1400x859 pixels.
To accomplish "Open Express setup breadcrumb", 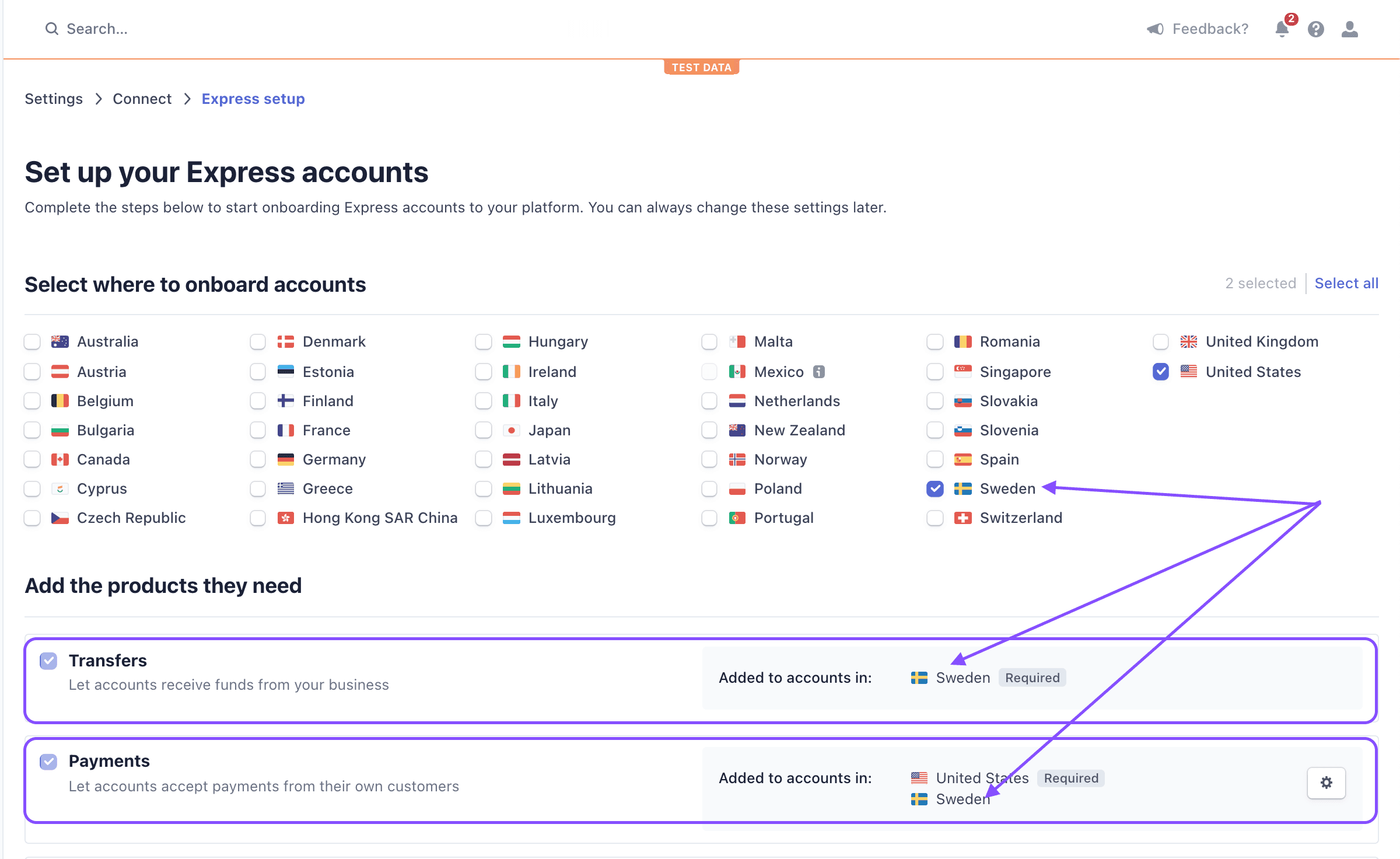I will 253,99.
